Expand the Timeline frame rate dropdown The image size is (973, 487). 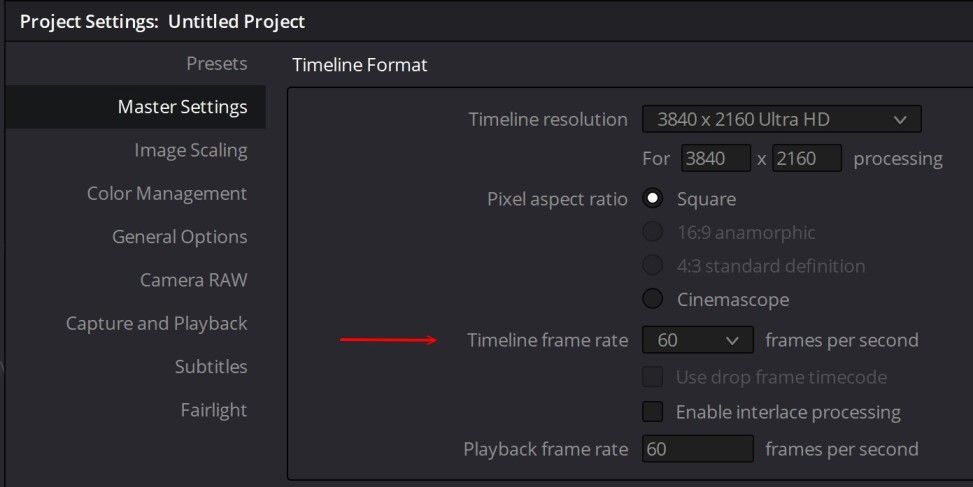(697, 341)
